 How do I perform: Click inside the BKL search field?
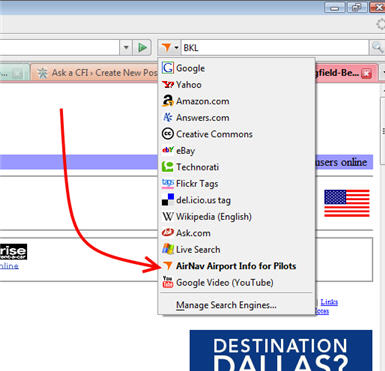(275, 48)
